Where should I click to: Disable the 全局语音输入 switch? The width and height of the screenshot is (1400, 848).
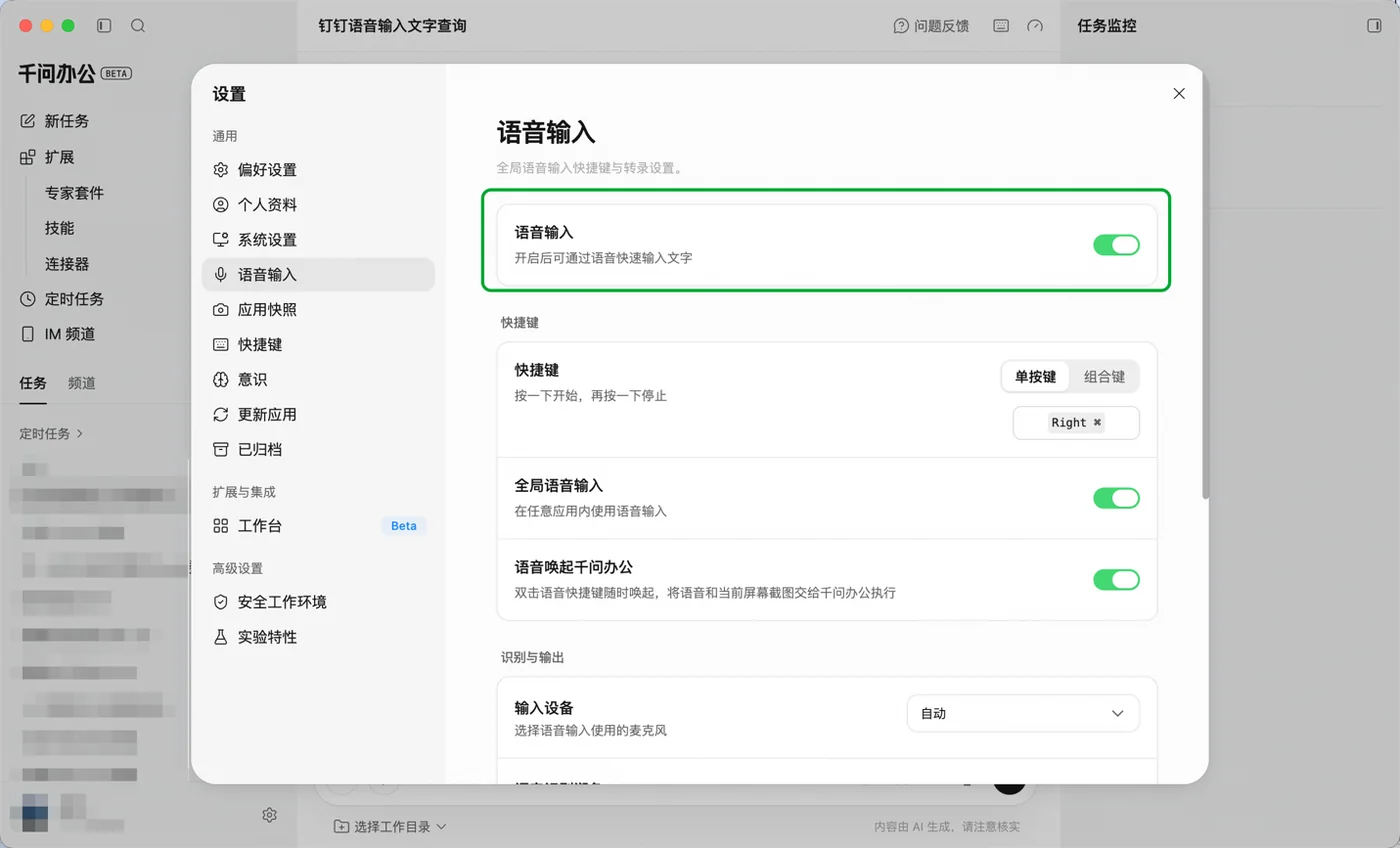(1116, 498)
